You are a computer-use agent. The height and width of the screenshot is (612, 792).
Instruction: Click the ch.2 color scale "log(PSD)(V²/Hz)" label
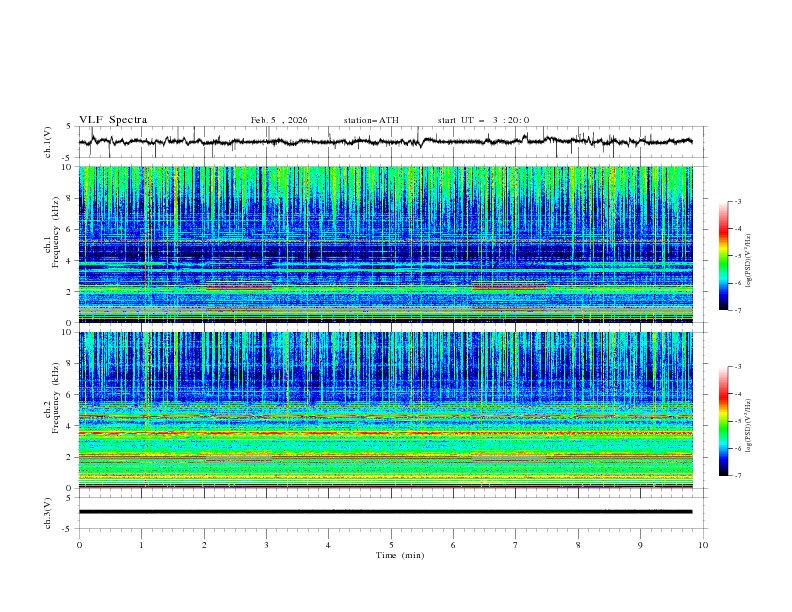pos(749,425)
